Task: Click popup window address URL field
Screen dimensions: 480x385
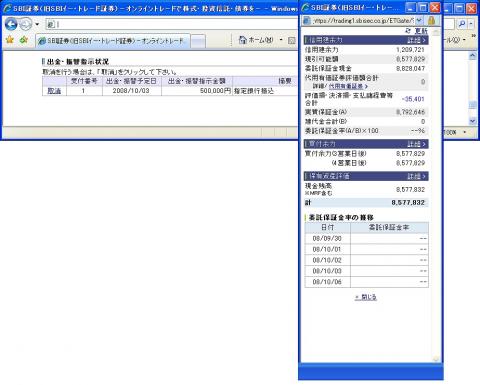Action: tap(363, 21)
